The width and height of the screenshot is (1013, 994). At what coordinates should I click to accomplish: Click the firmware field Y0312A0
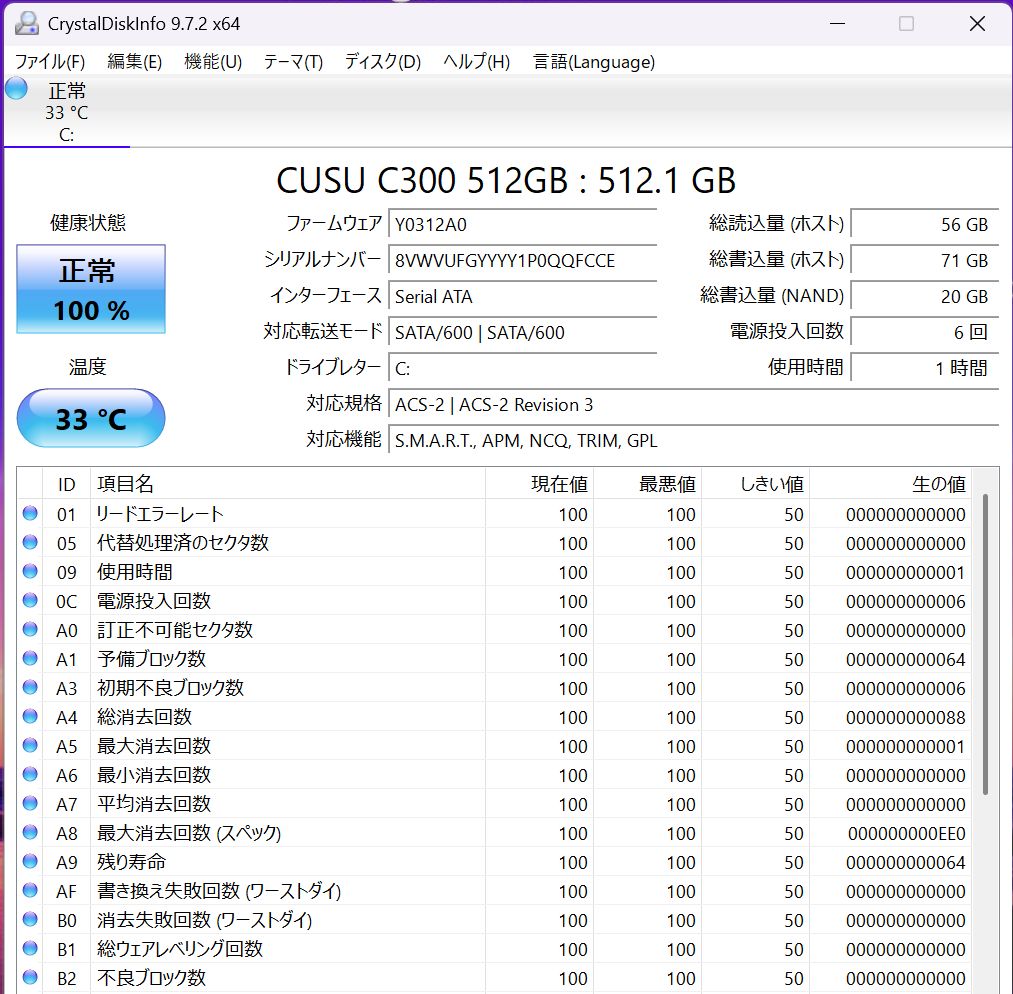522,224
